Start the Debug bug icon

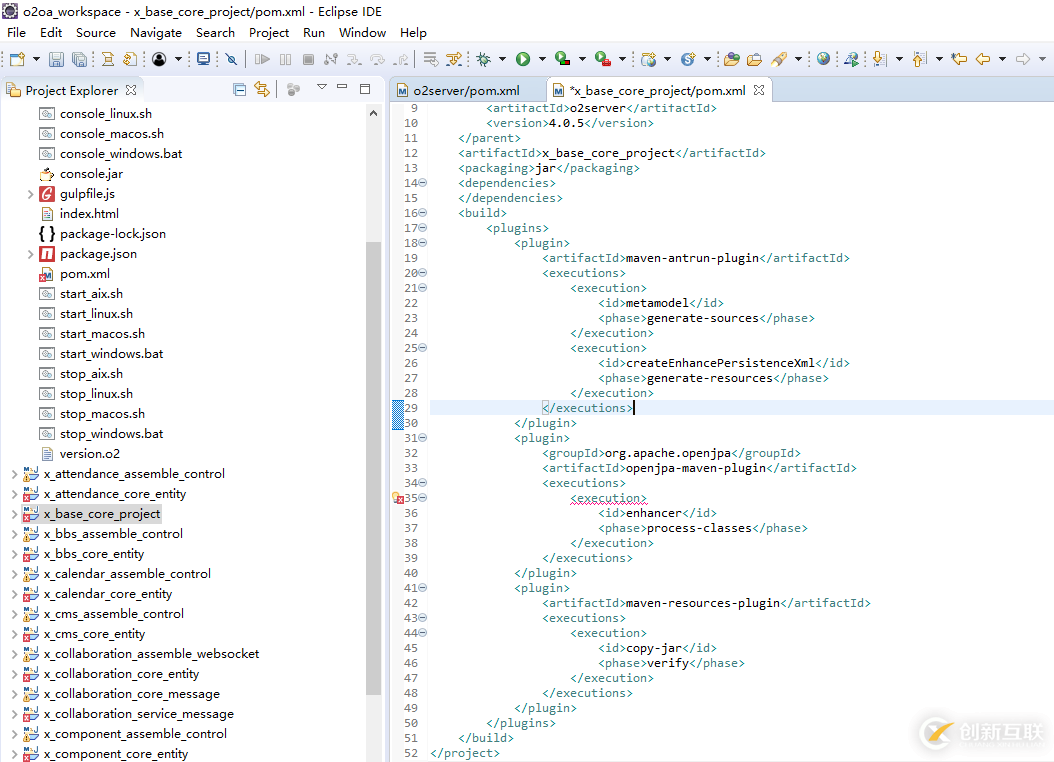coord(484,60)
